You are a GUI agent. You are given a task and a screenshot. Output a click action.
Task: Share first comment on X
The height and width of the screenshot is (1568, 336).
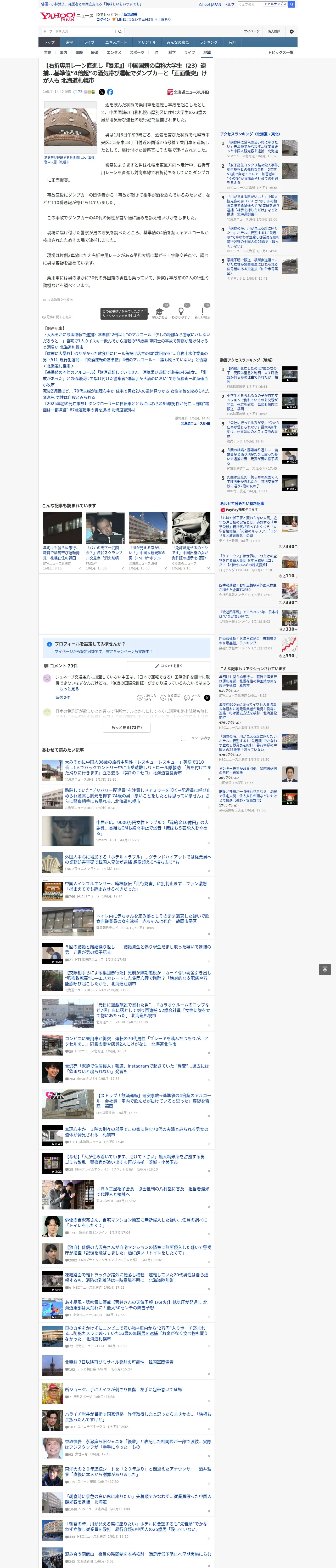point(207,697)
